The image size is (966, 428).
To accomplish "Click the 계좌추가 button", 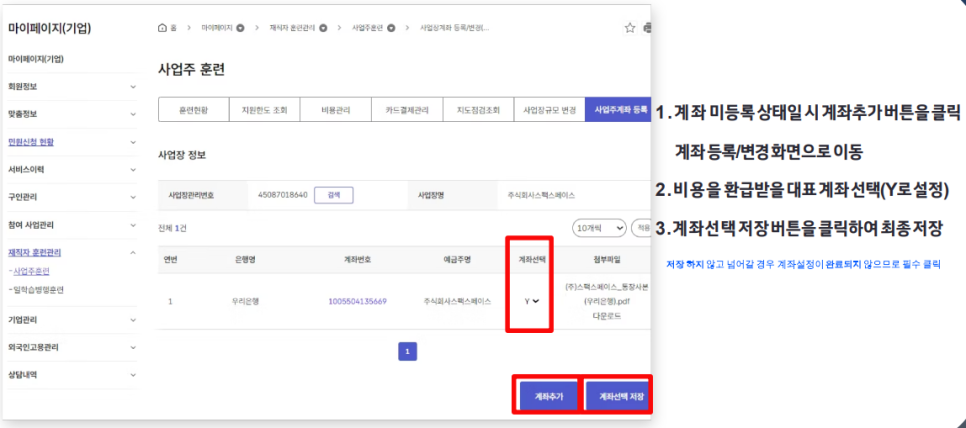I will click(547, 395).
